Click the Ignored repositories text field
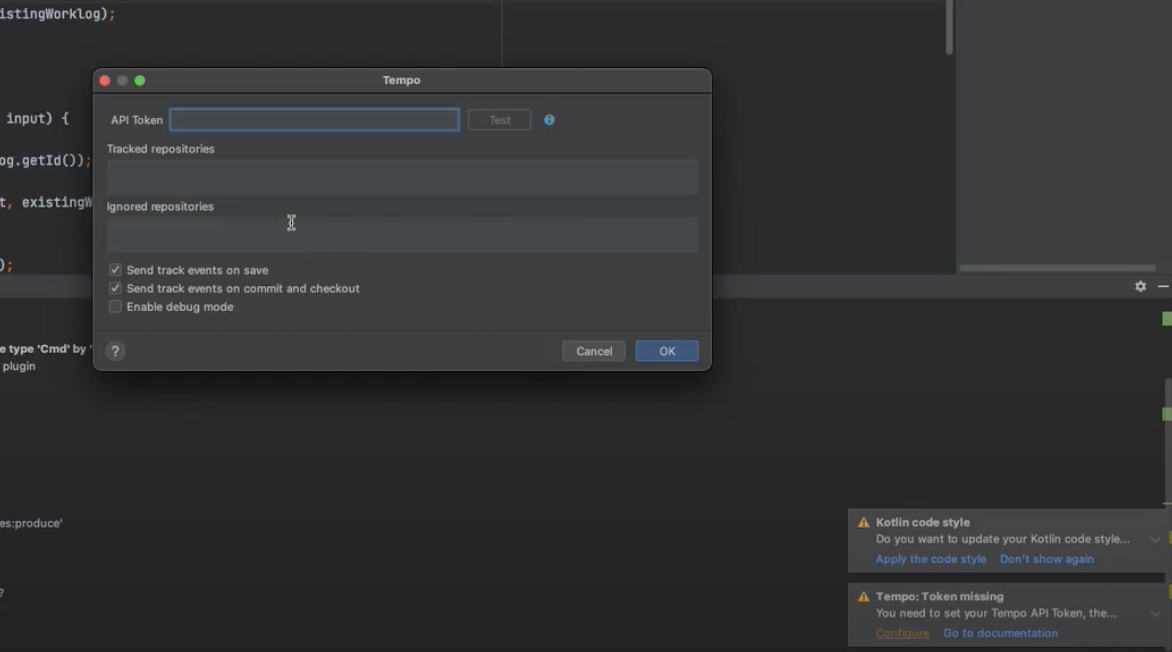Viewport: 1172px width, 652px height. [x=401, y=234]
